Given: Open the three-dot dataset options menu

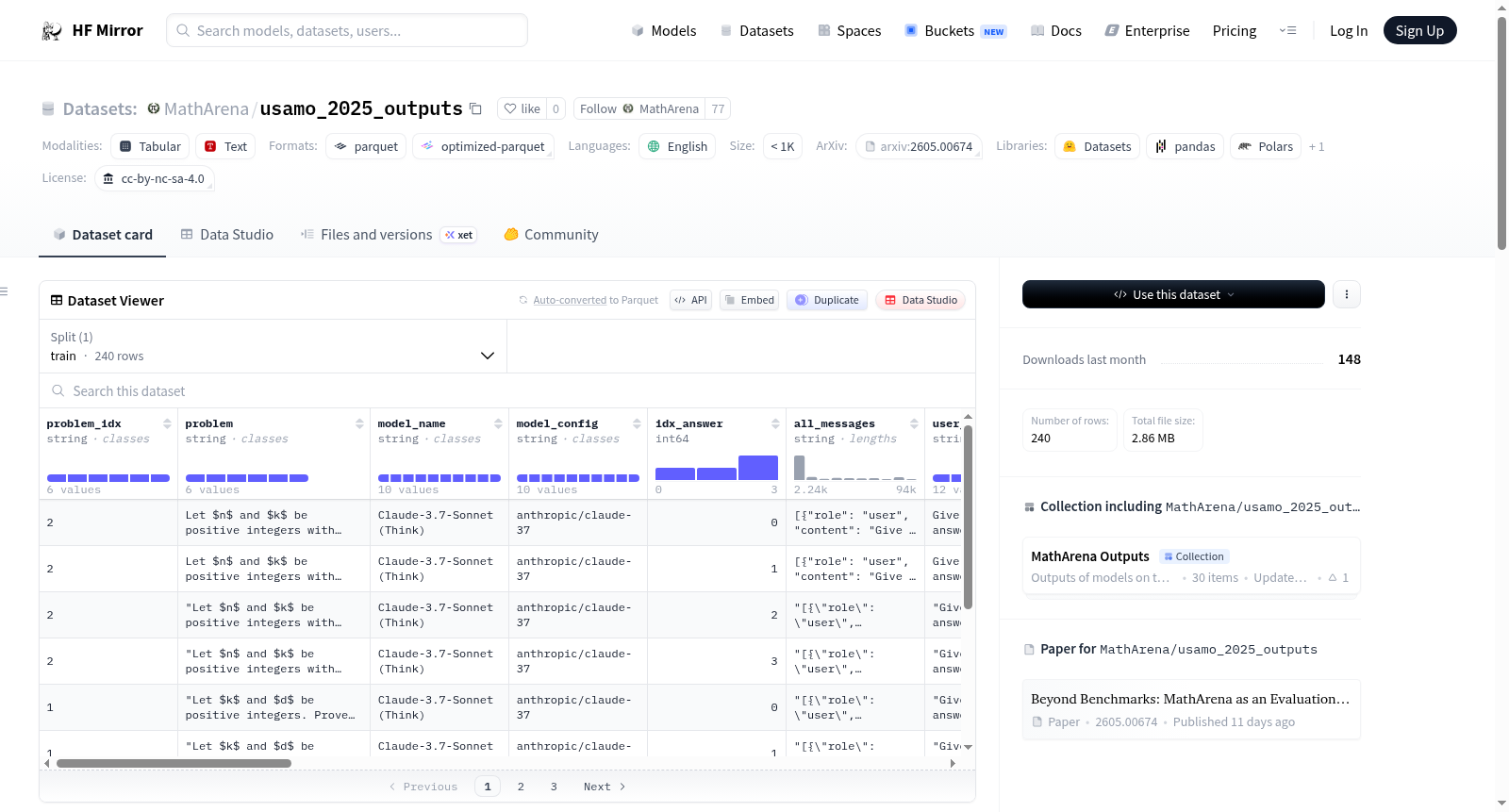Looking at the screenshot, I should (x=1346, y=294).
